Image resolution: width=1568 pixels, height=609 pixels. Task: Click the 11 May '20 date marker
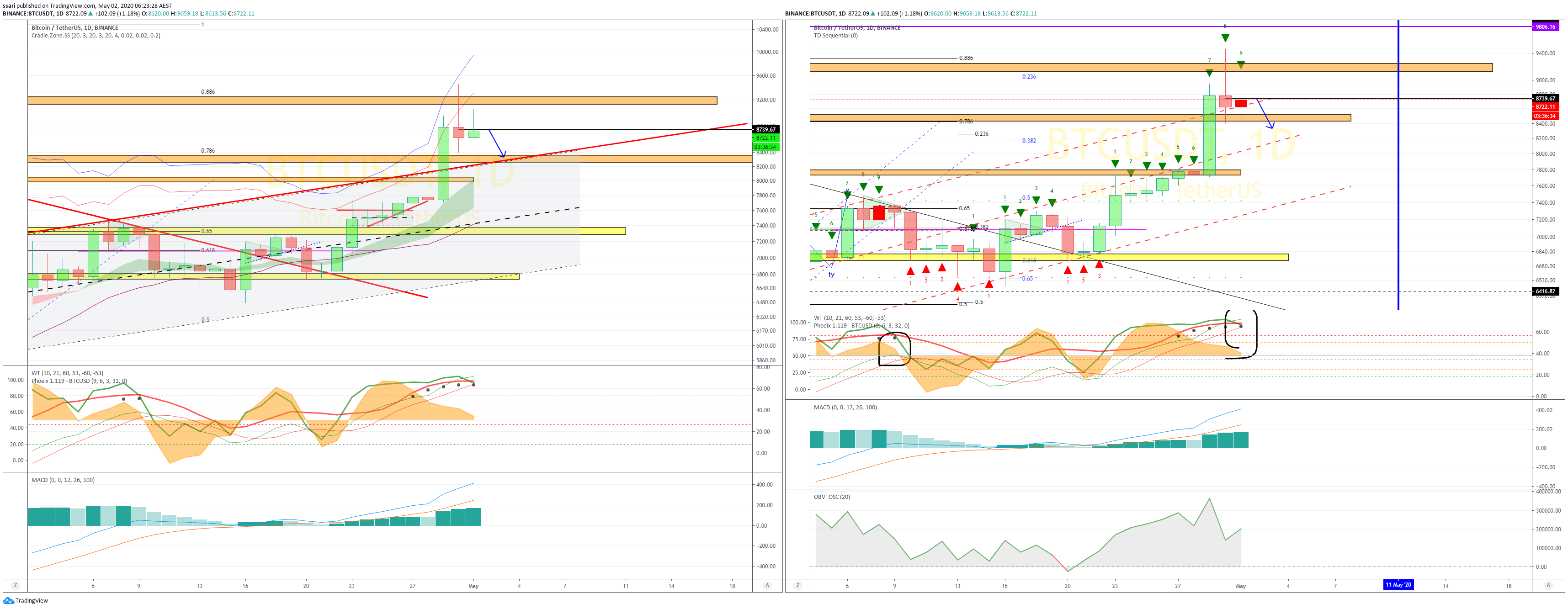tap(1398, 585)
